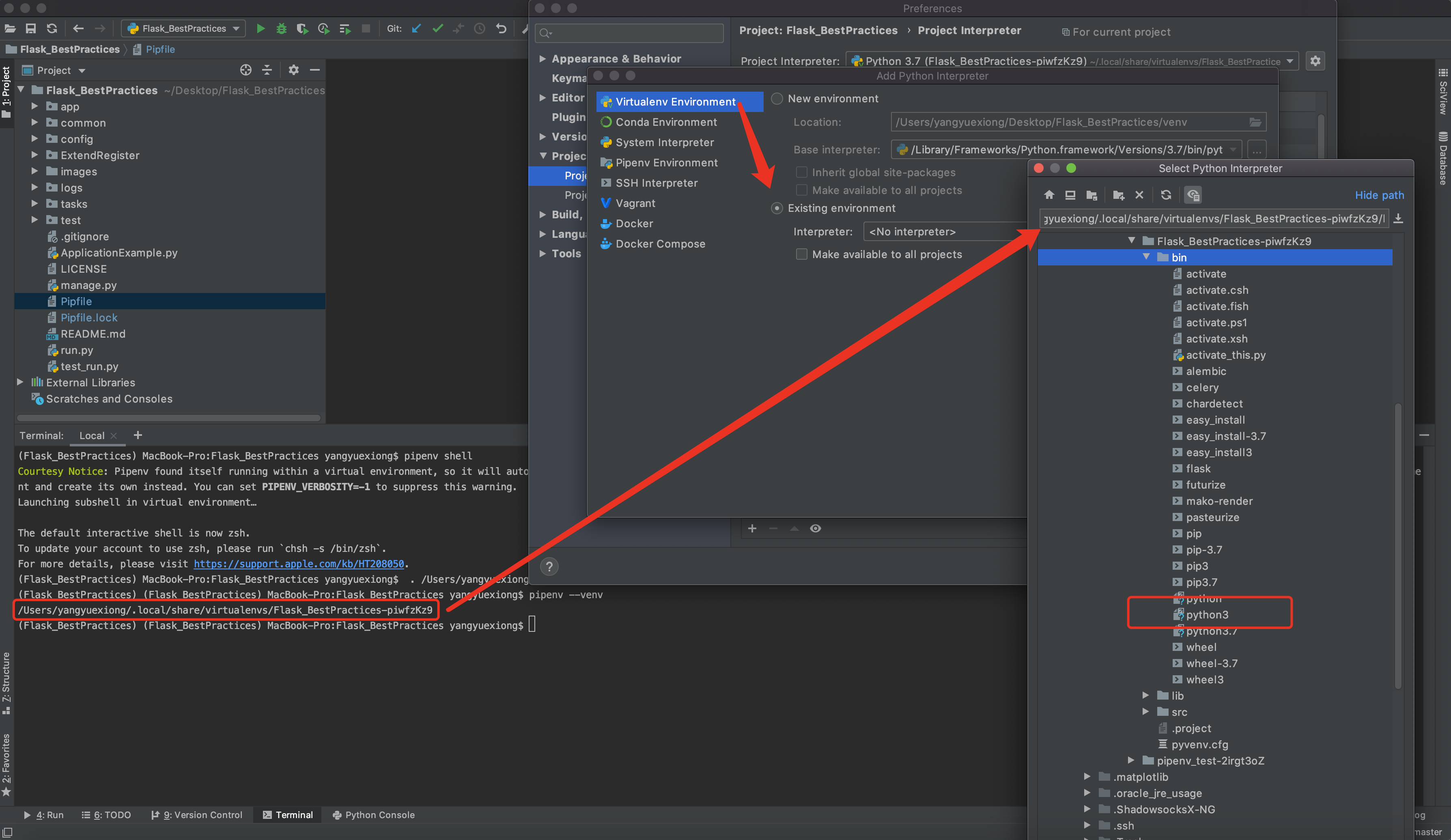Click the interpreter path text field

coord(1213,218)
